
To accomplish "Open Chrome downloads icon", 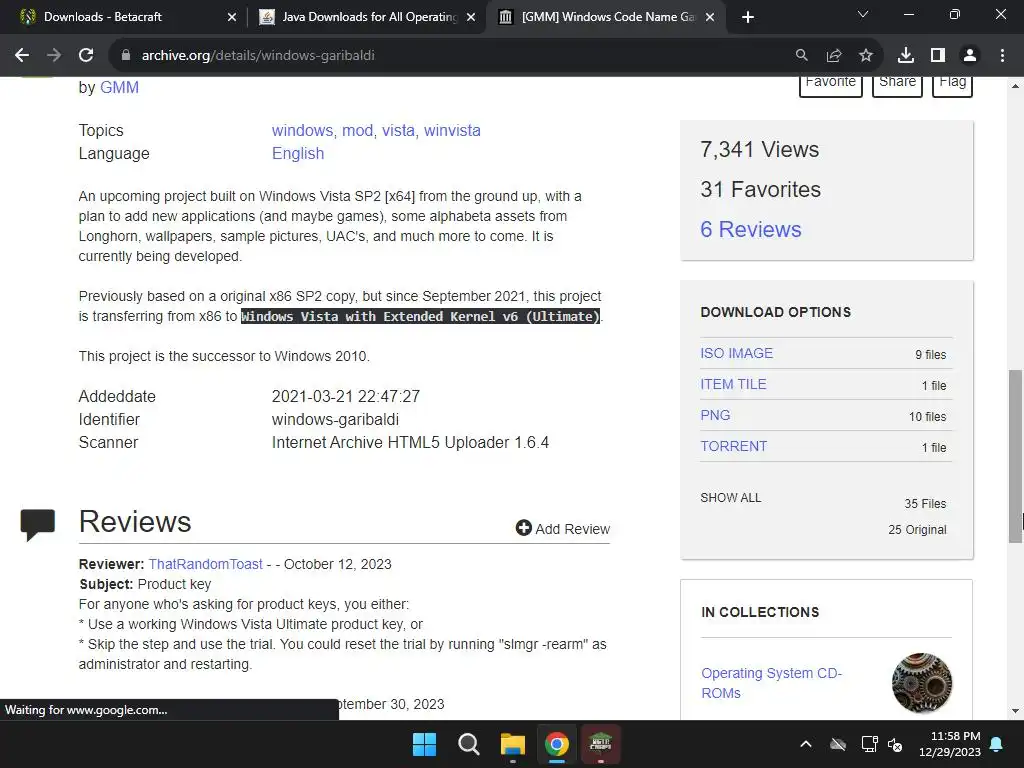I will point(906,56).
